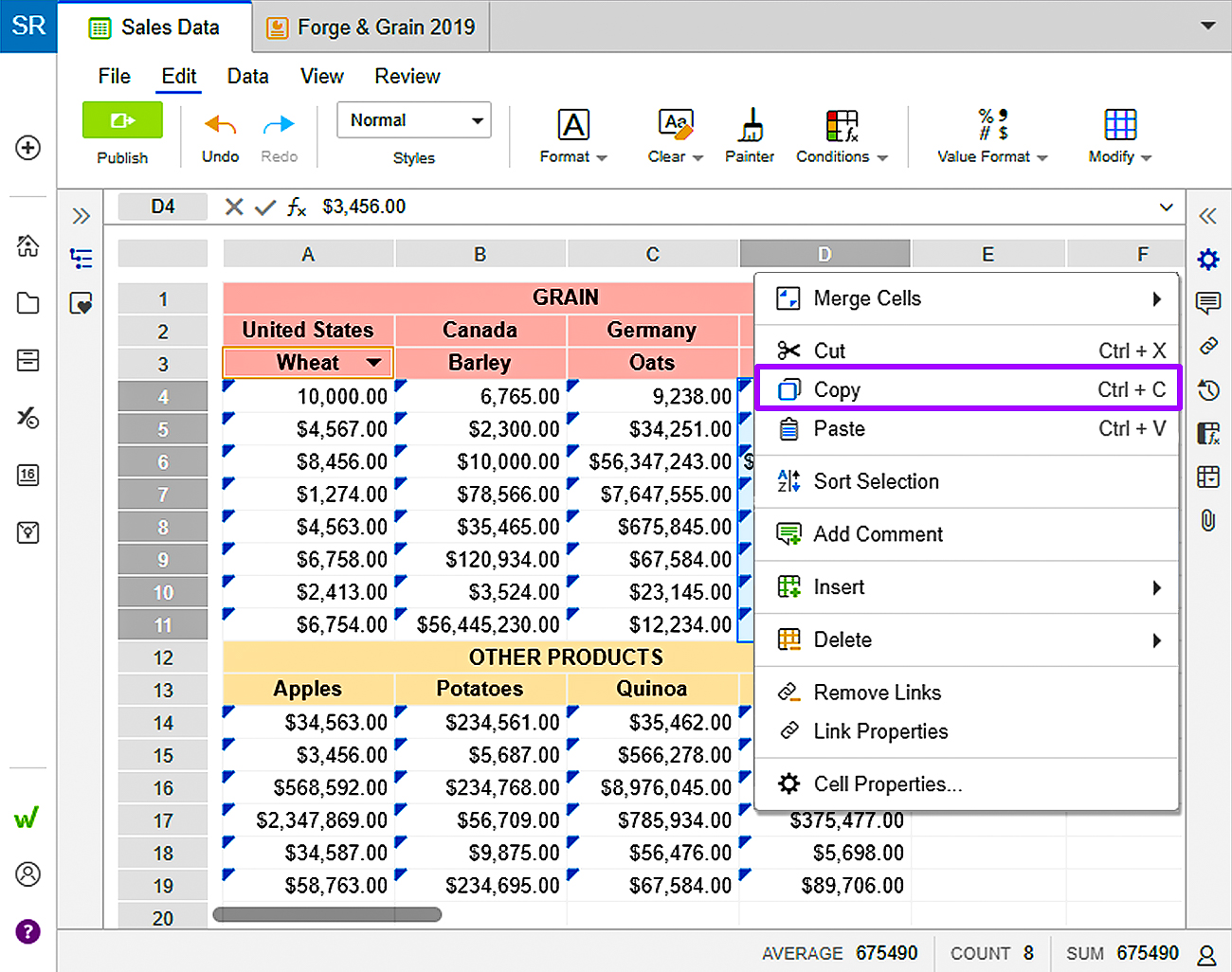Click the Painter brush icon
Image resolution: width=1232 pixels, height=972 pixels.
point(749,126)
